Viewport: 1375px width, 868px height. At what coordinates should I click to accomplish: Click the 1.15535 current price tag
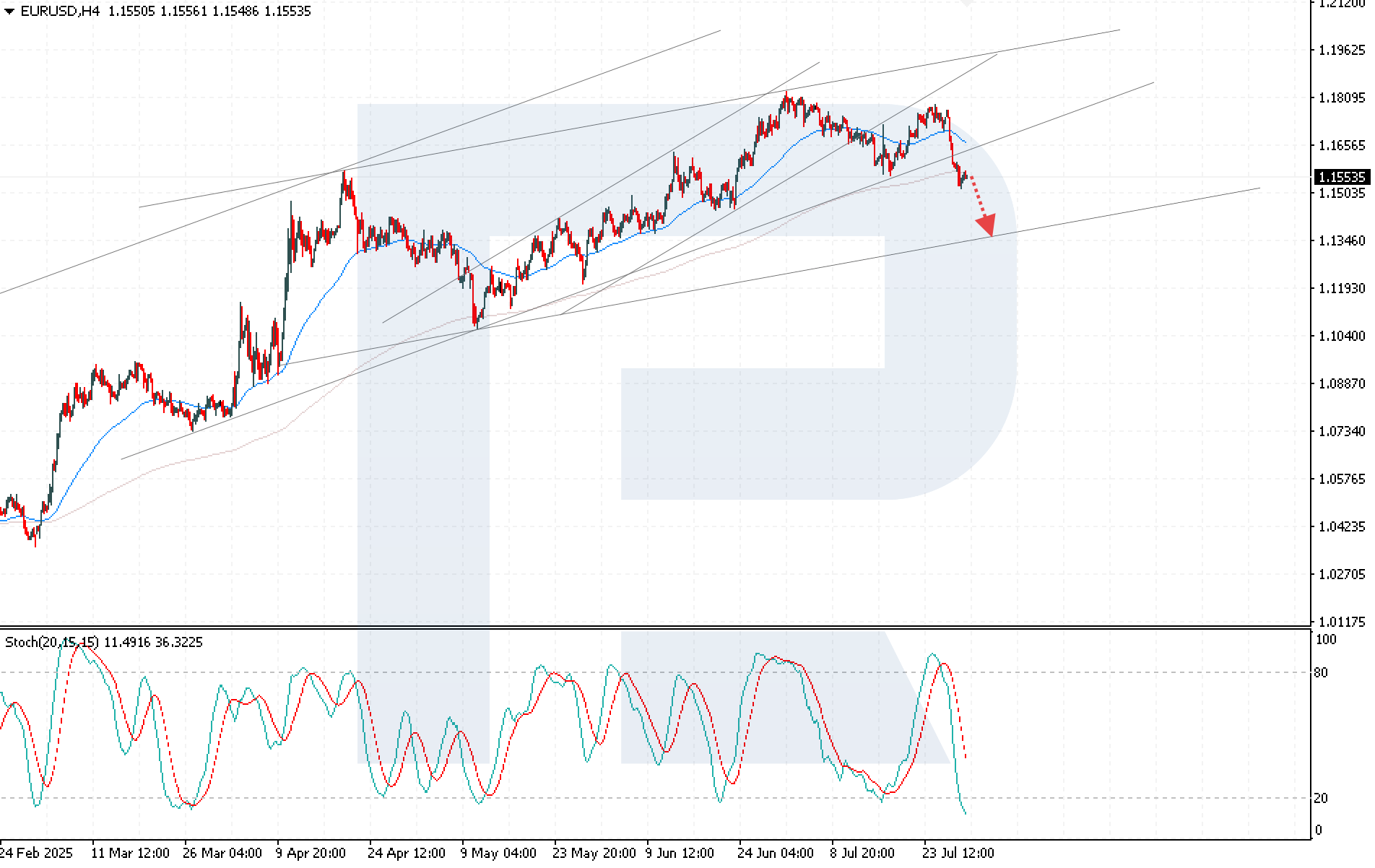[x=1341, y=177]
